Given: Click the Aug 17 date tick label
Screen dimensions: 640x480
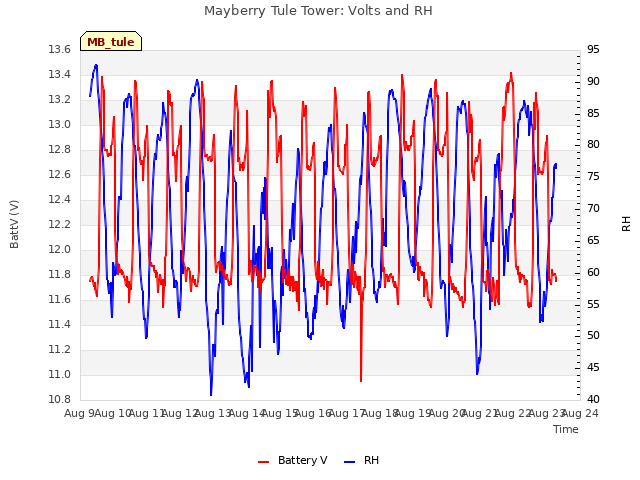Looking at the screenshot, I should (347, 413).
